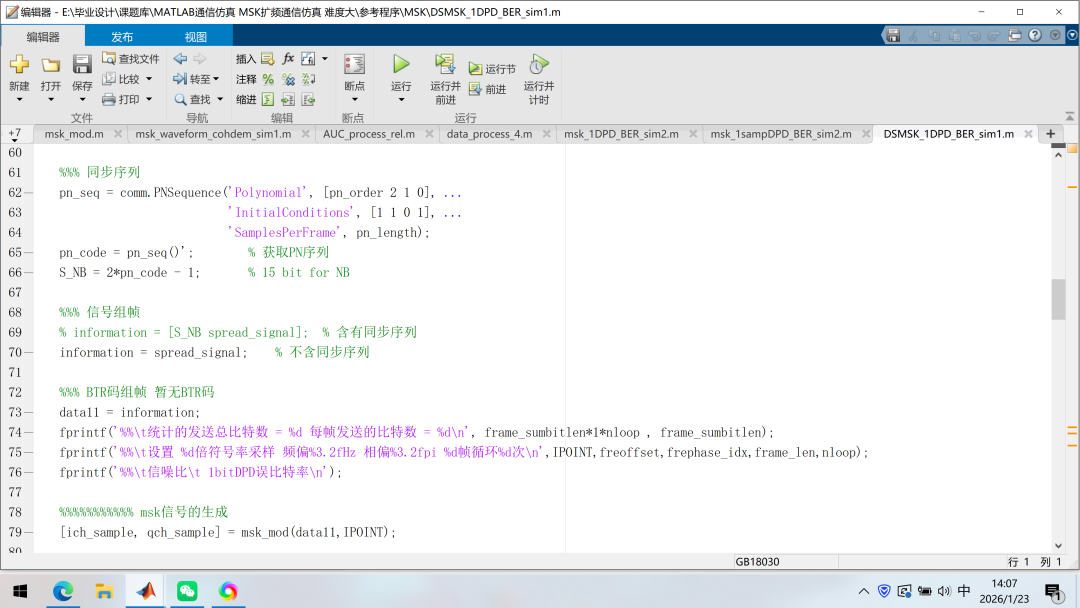1080x608 pixels.
Task: Expand the +7 hidden tabs list
Action: (14, 134)
